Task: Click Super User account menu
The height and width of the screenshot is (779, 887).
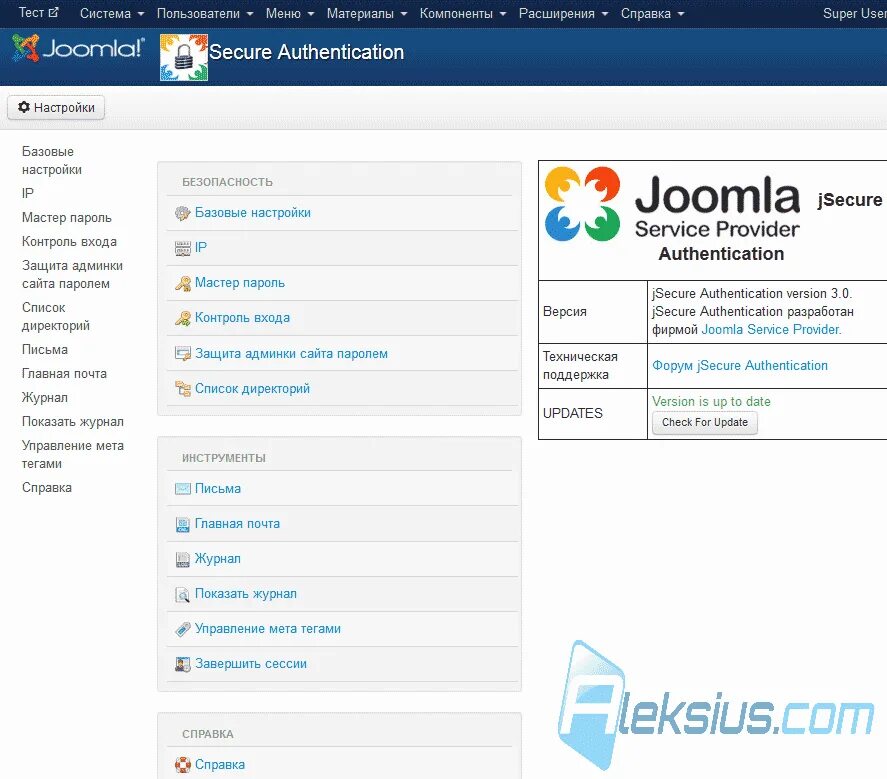Action: tap(854, 14)
